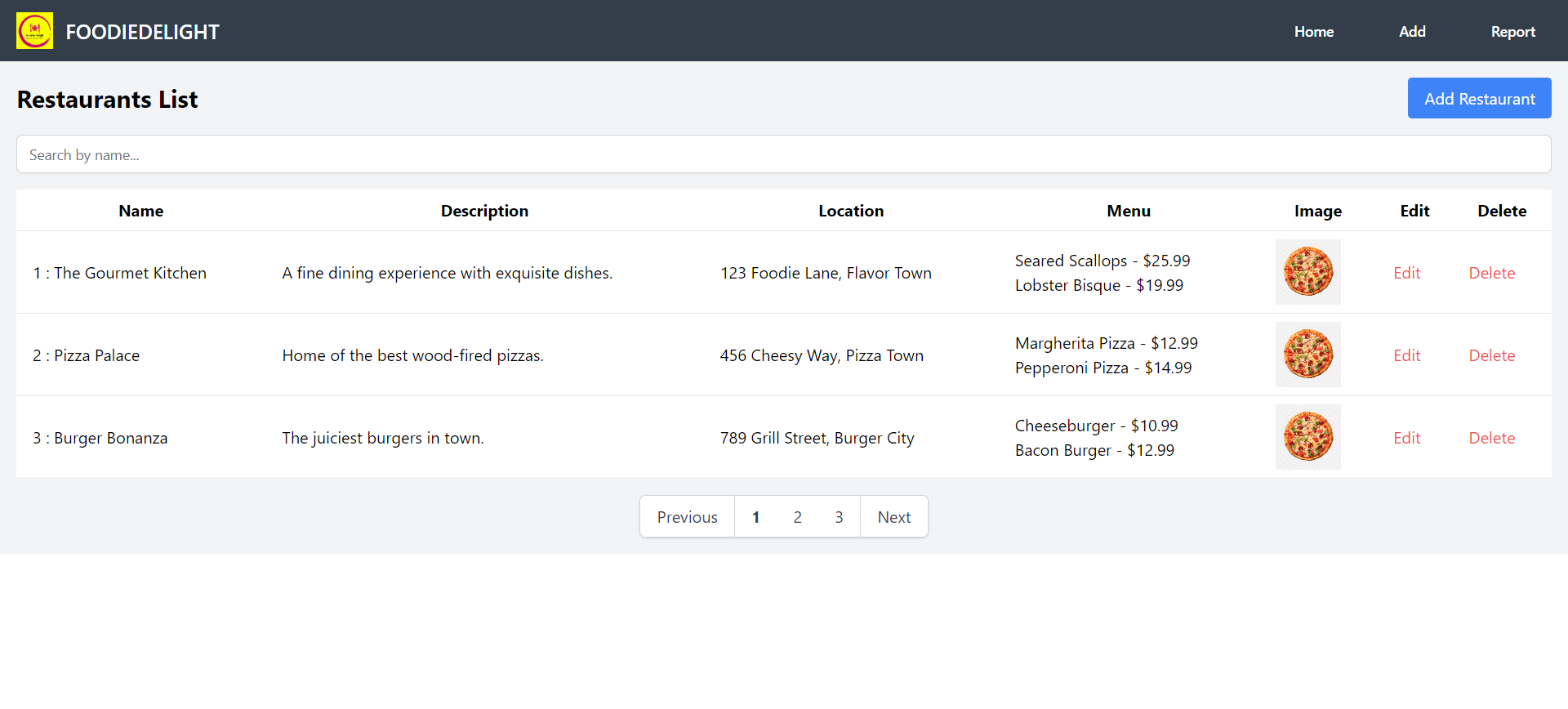Screen dimensions: 1568x709
Task: Delete the Pizza Palace entry
Action: click(x=1492, y=355)
